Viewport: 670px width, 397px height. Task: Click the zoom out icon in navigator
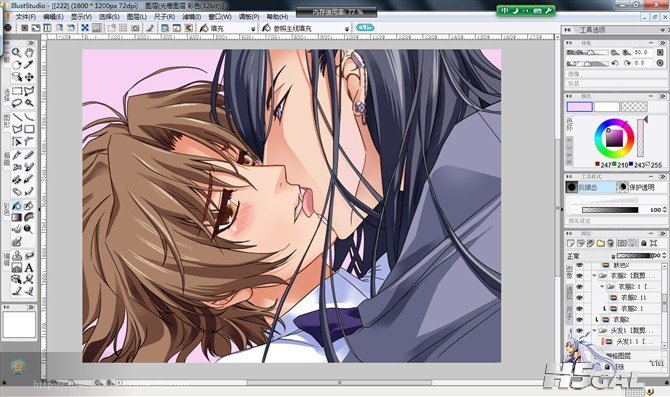click(x=614, y=52)
